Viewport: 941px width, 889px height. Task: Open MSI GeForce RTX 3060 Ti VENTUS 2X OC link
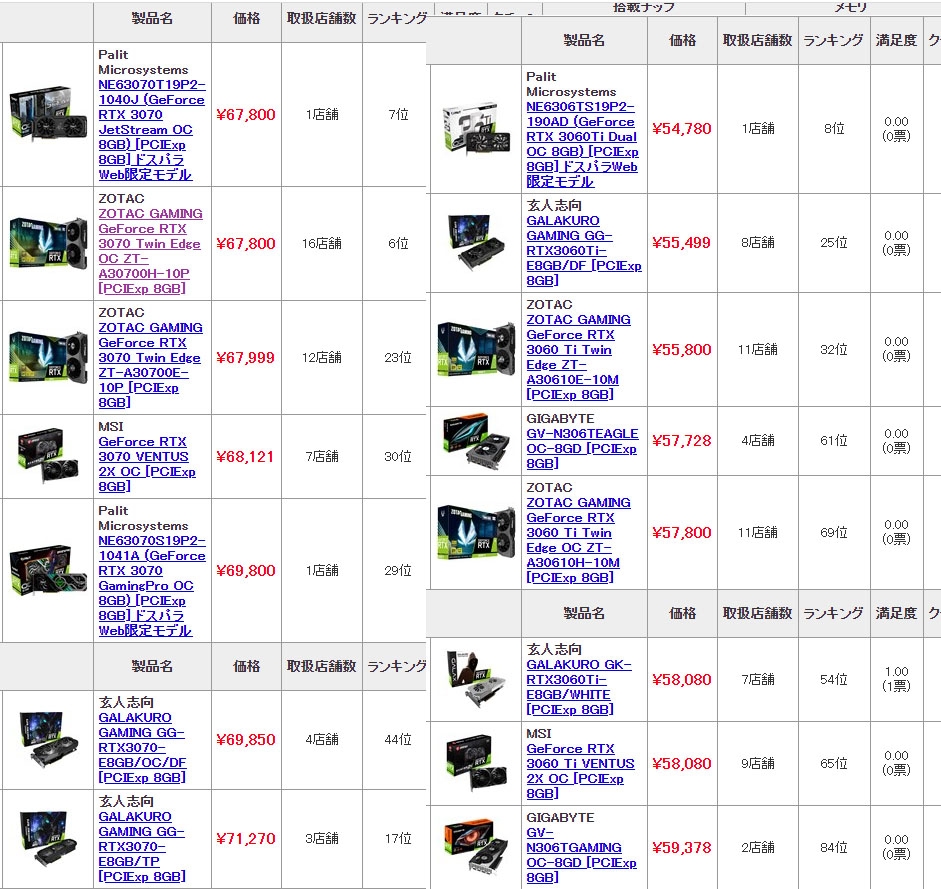[x=580, y=771]
